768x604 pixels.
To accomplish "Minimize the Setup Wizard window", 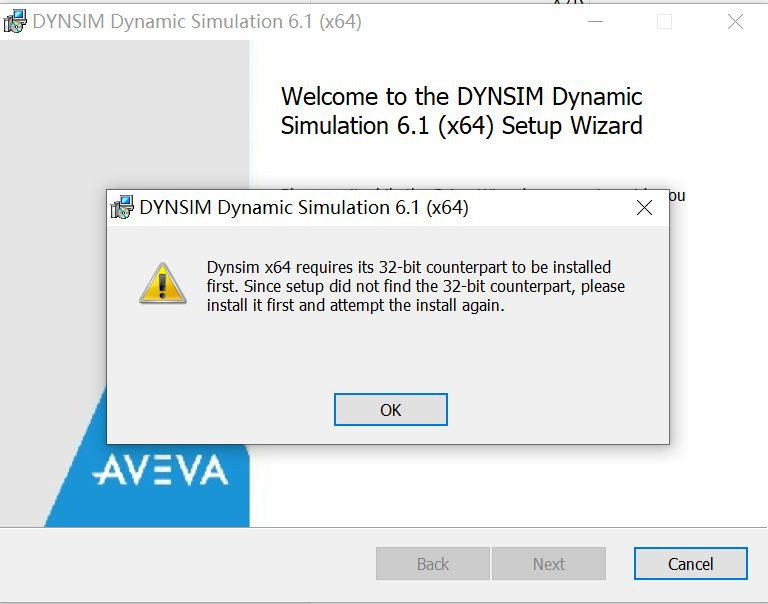I will 596,21.
